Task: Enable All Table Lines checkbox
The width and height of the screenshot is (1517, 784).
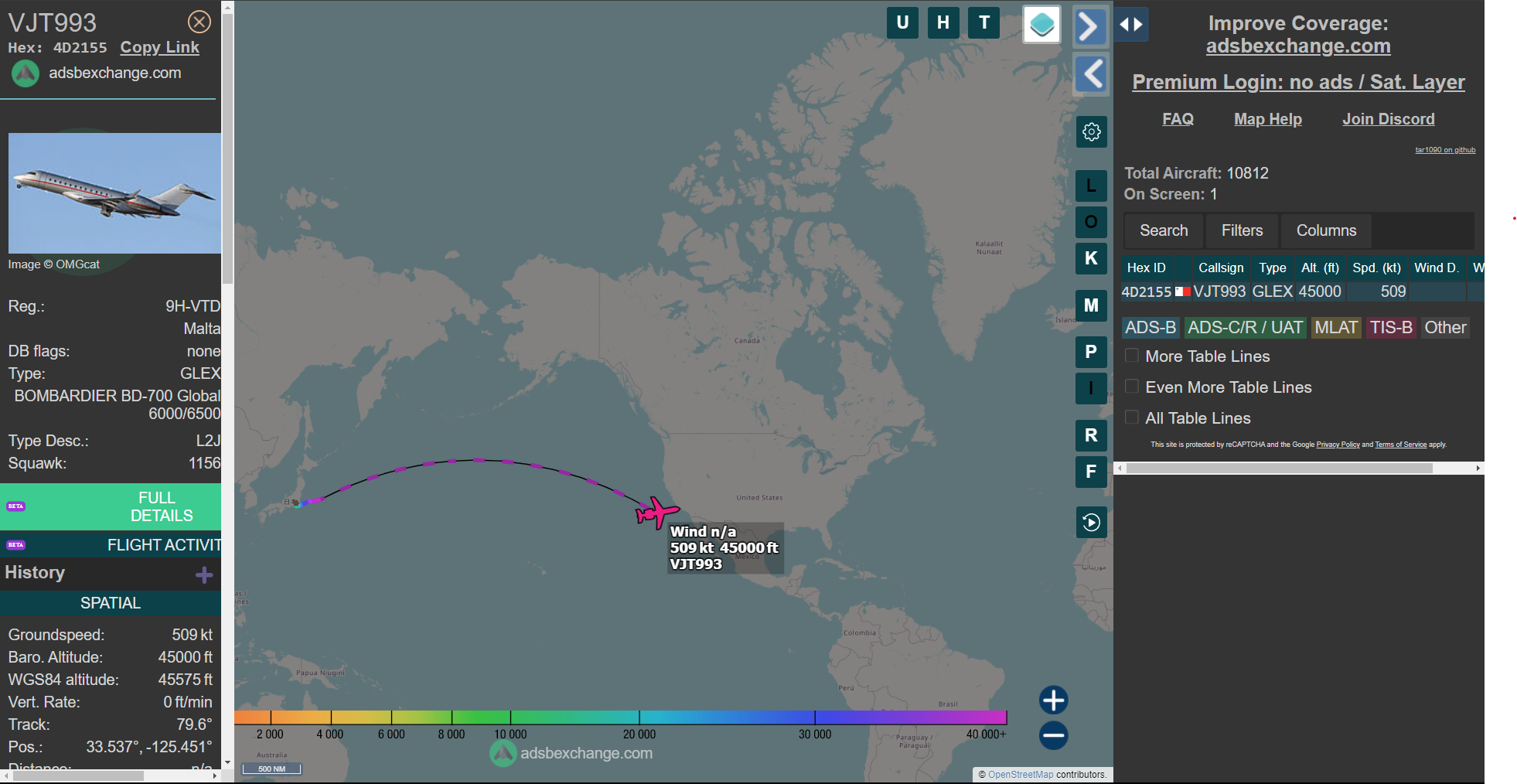Action: click(1132, 418)
